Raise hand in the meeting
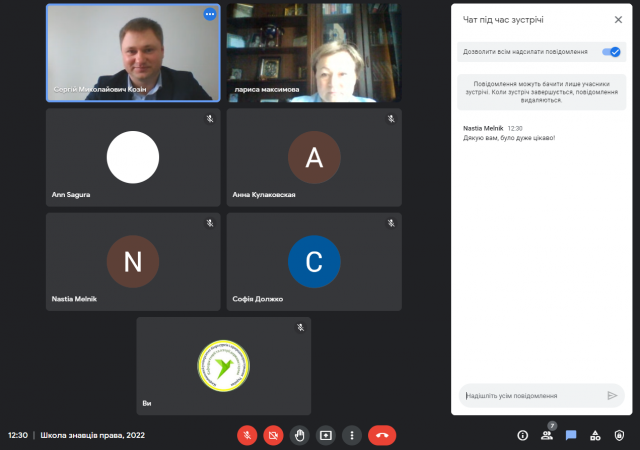 click(300, 435)
